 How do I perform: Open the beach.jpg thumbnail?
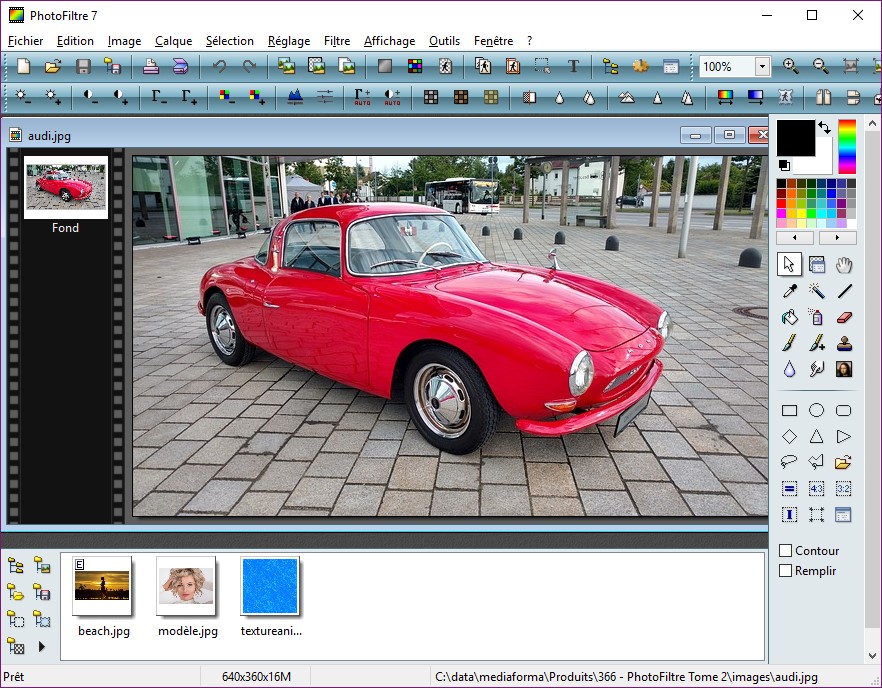pos(102,585)
